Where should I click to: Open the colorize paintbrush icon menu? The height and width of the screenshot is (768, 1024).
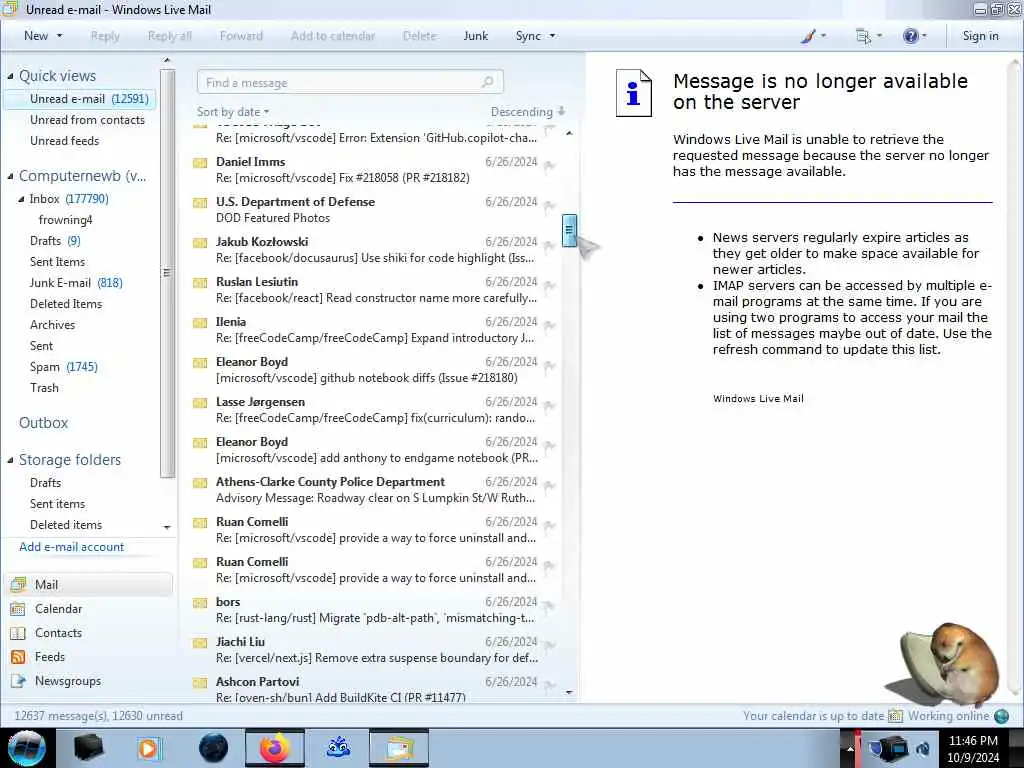point(808,37)
